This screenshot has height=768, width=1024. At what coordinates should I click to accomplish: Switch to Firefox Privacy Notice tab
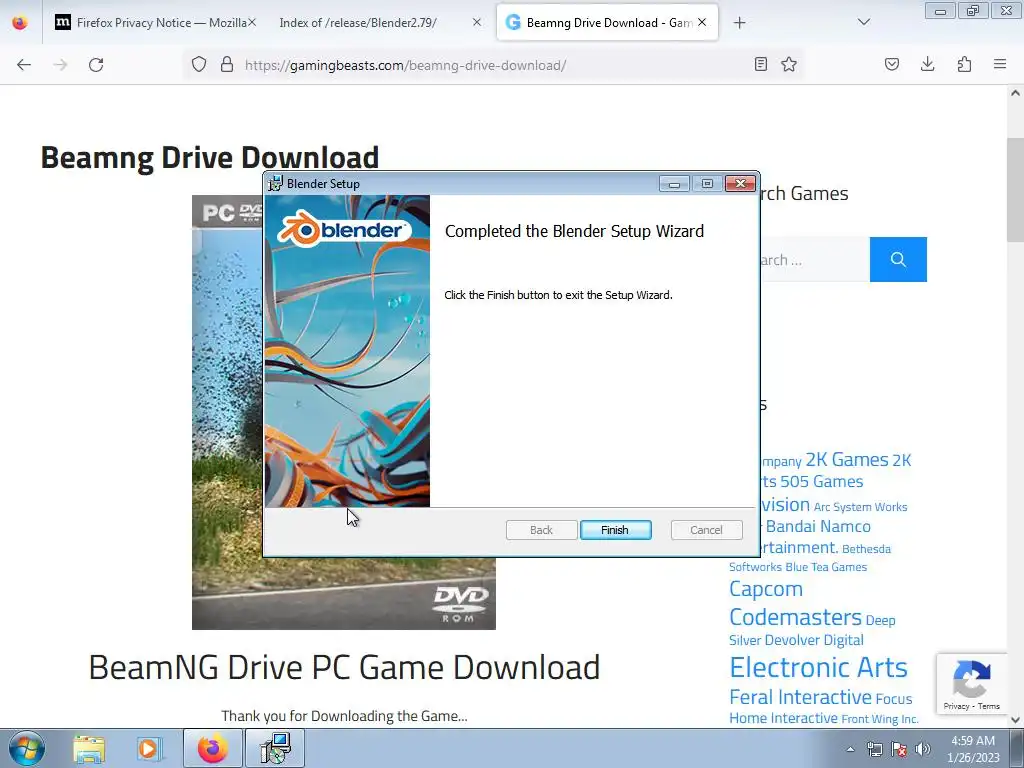point(154,23)
